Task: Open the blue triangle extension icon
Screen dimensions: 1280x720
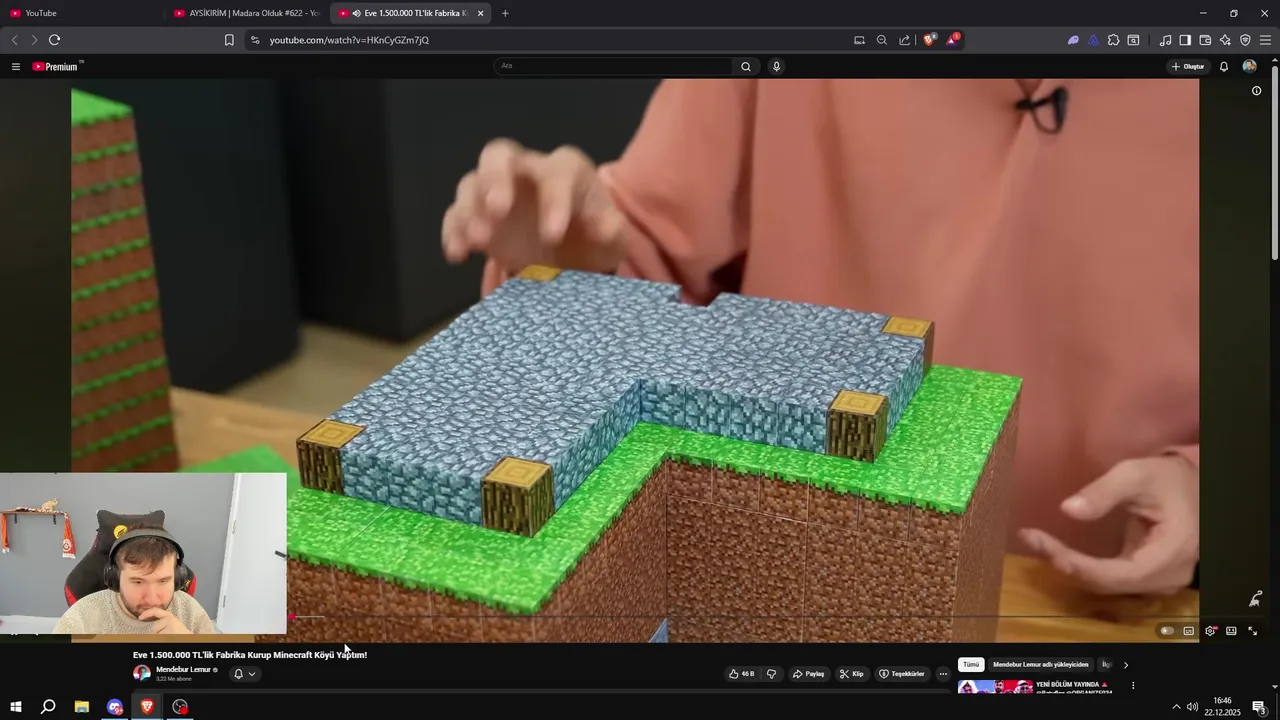Action: [x=1093, y=40]
